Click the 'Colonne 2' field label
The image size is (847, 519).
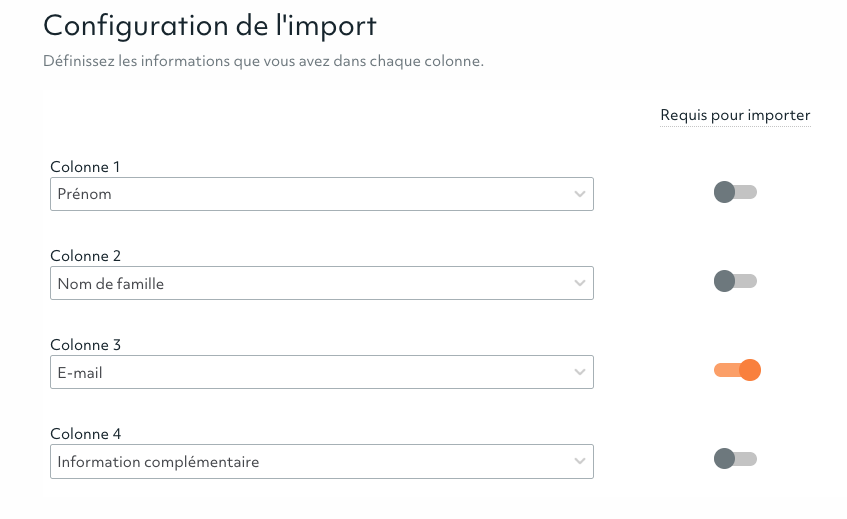85,256
